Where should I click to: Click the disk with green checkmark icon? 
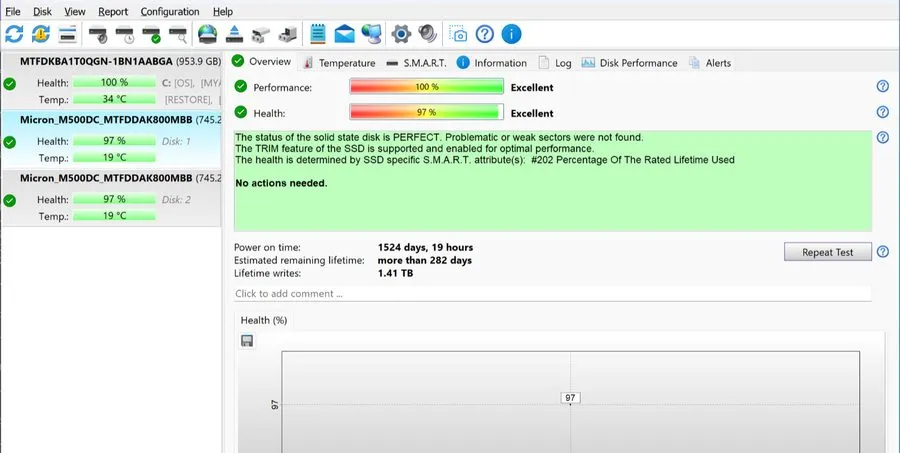[152, 34]
